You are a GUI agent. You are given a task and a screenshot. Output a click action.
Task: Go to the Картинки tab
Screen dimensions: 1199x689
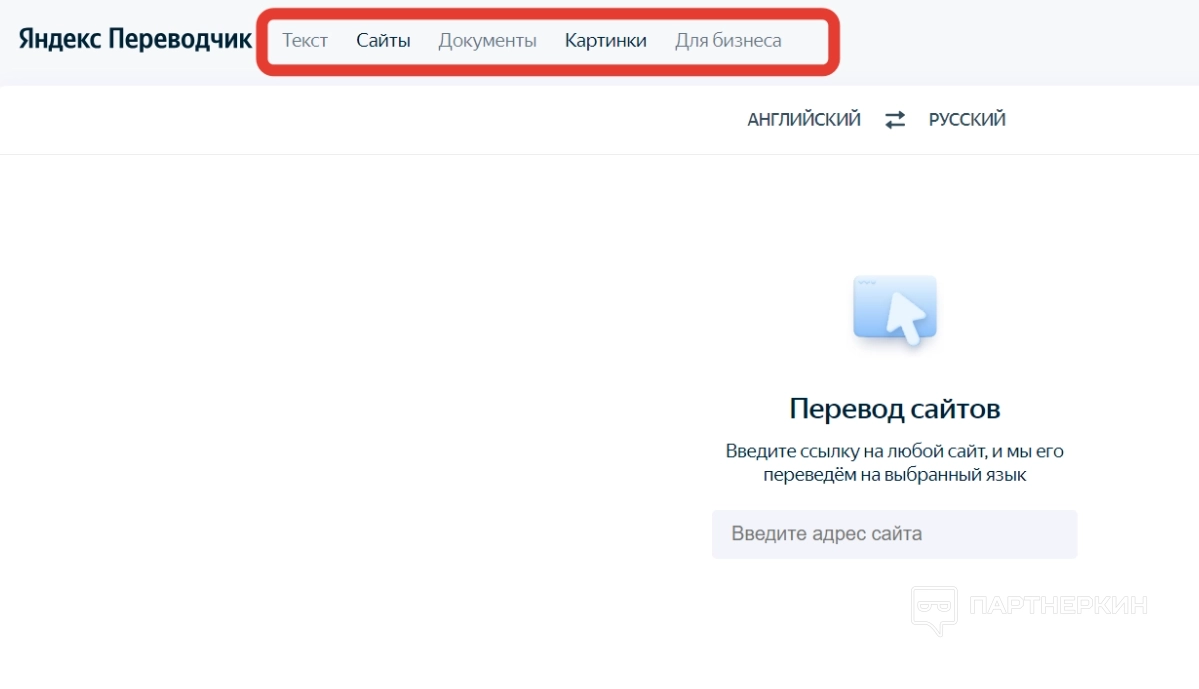606,41
